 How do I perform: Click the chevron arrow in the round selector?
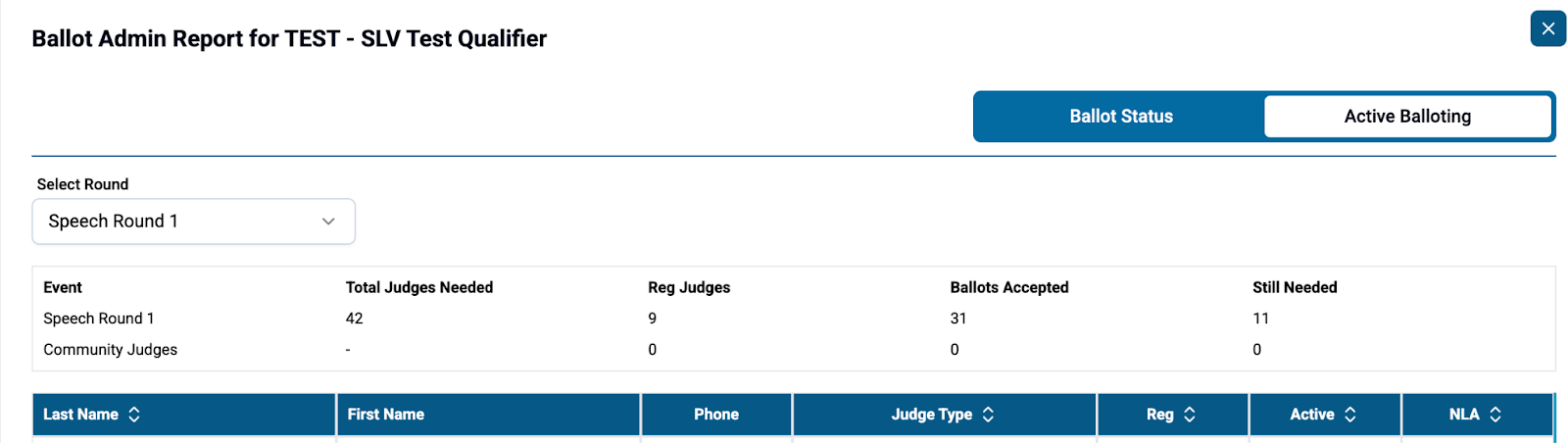(x=328, y=221)
